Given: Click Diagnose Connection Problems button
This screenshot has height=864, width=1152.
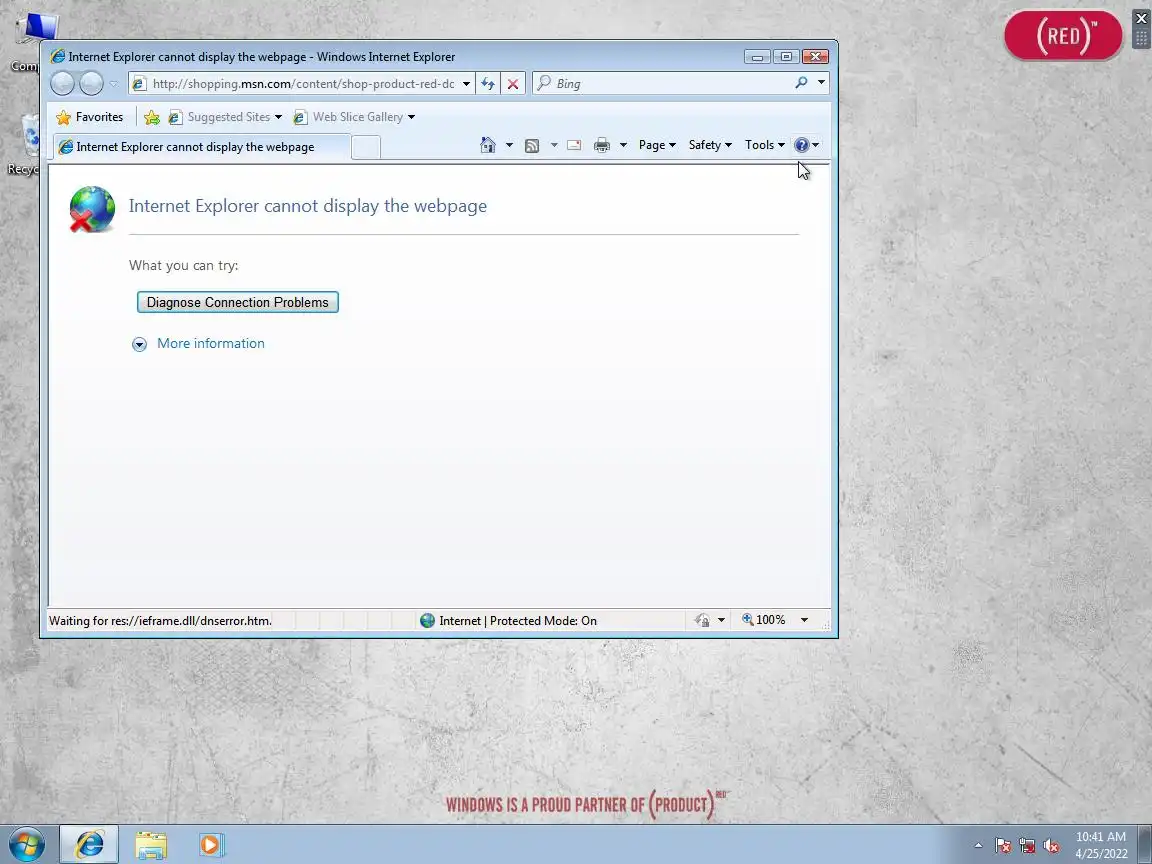Looking at the screenshot, I should 237,302.
